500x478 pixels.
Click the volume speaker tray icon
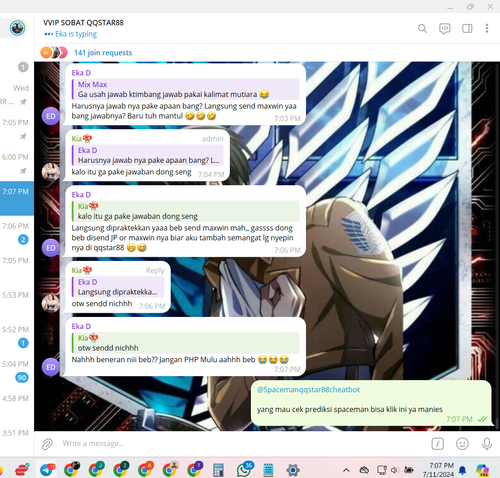395,470
